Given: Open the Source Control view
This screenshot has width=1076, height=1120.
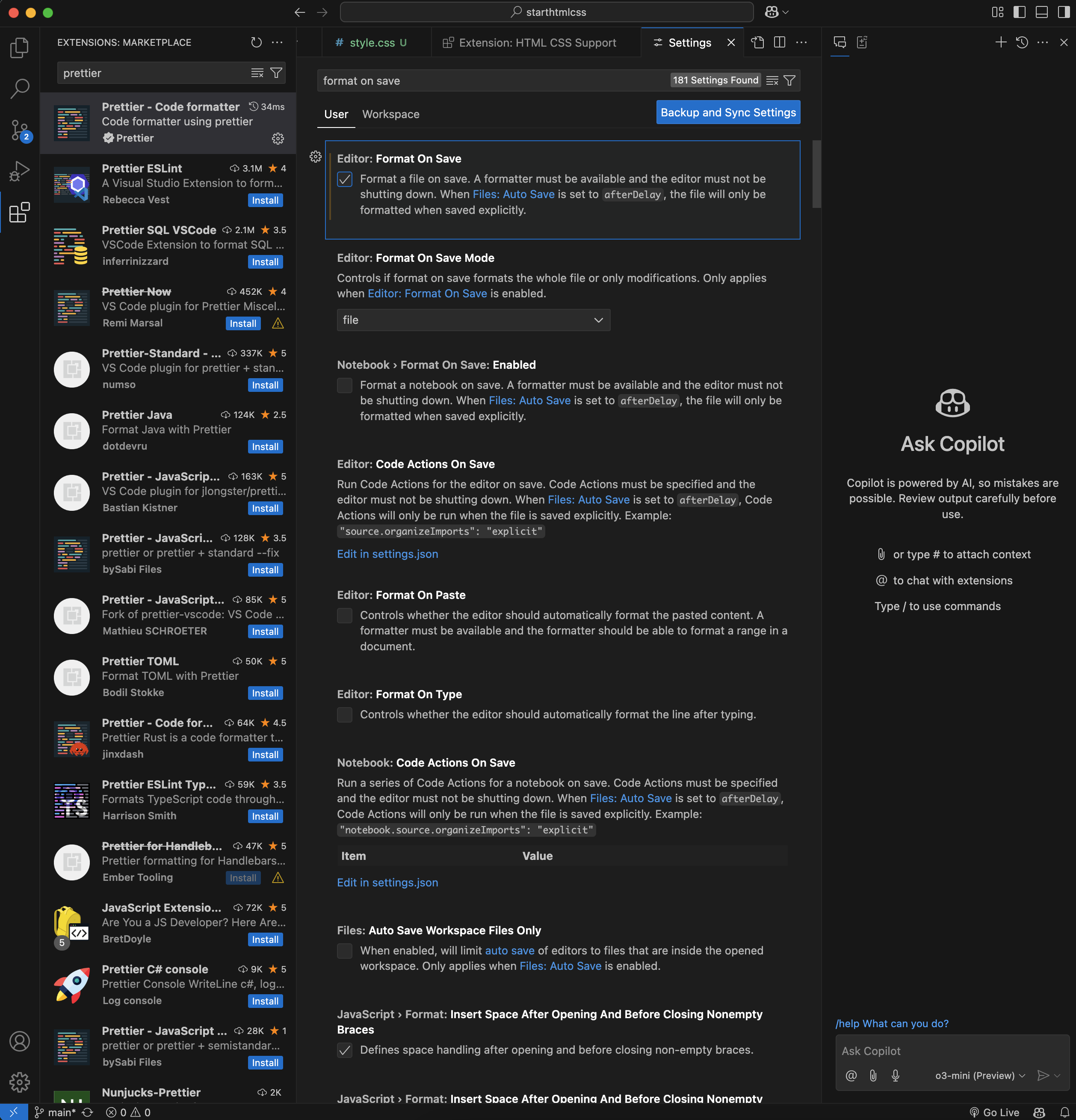Looking at the screenshot, I should 19,130.
